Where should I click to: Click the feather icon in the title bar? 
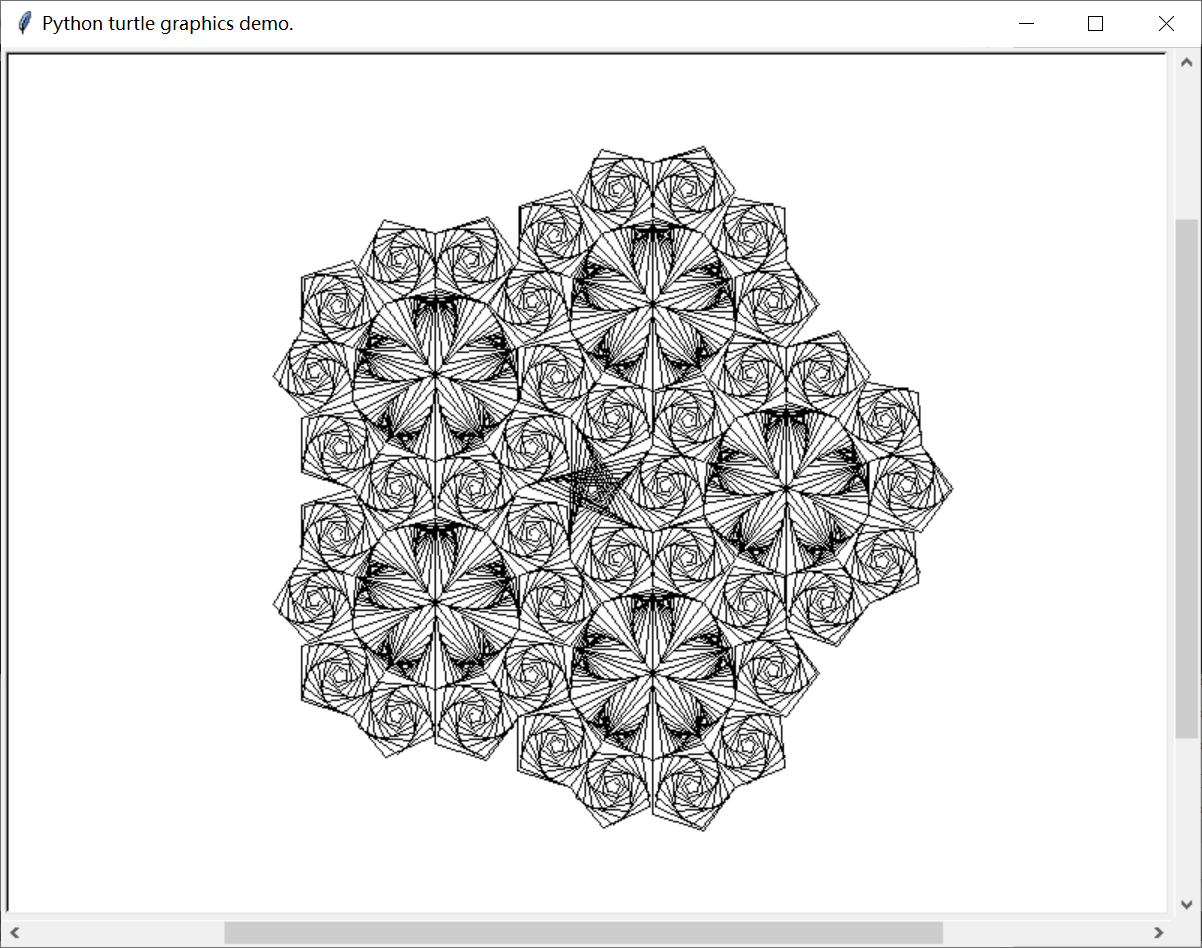[25, 23]
